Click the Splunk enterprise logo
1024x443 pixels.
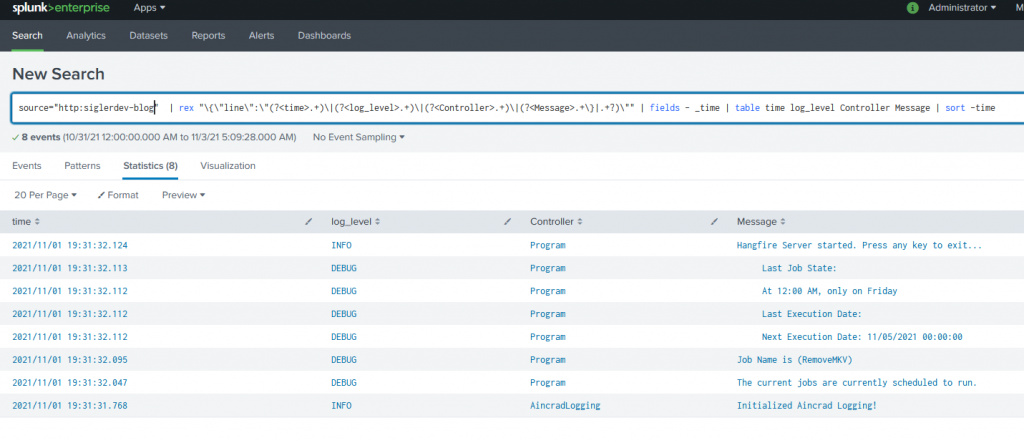pyautogui.click(x=61, y=8)
